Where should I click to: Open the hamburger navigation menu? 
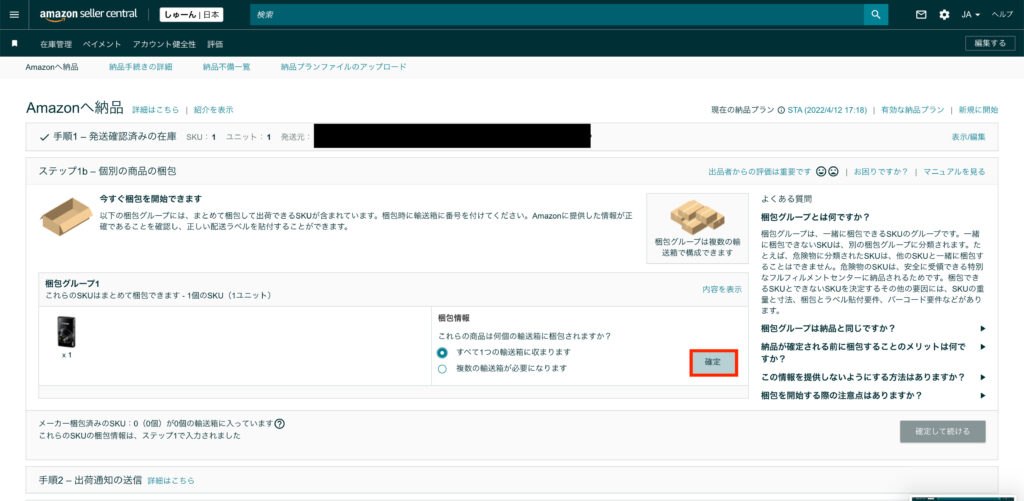coord(14,14)
